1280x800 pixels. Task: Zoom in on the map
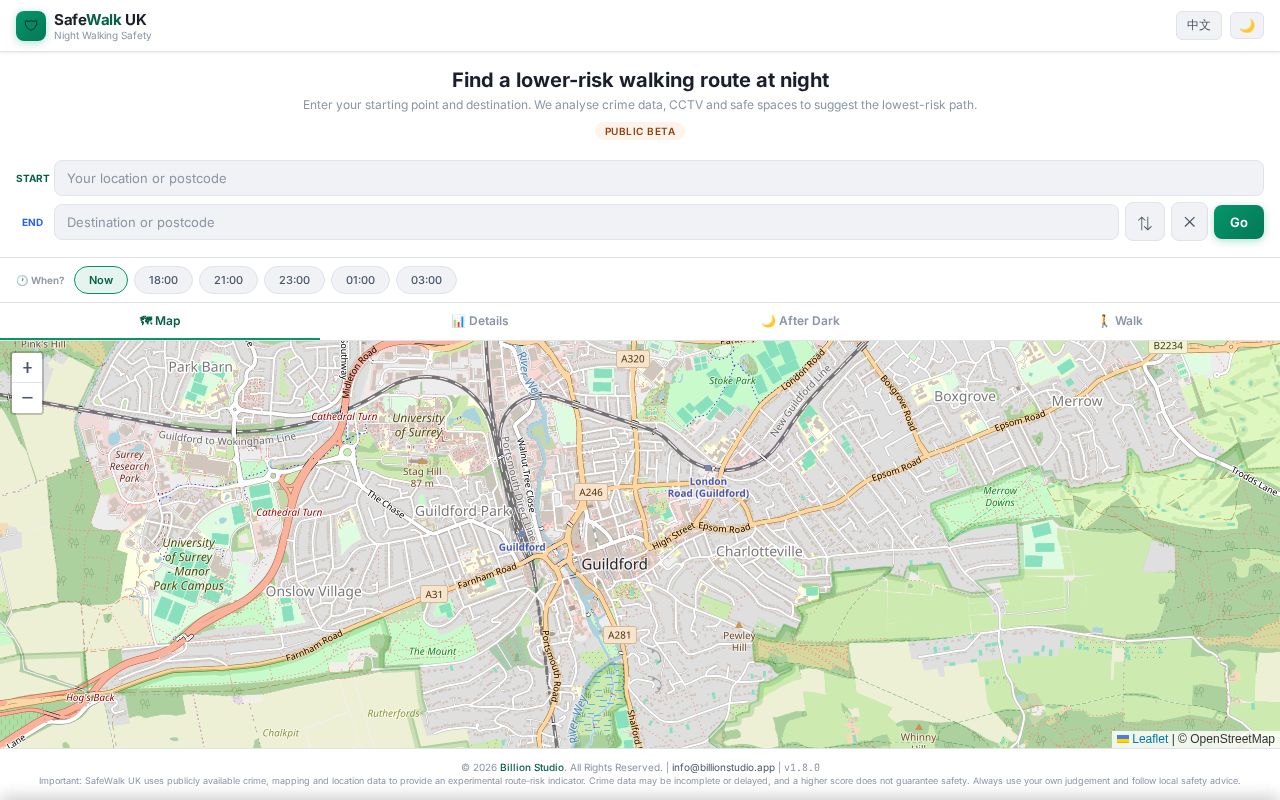pyautogui.click(x=27, y=368)
